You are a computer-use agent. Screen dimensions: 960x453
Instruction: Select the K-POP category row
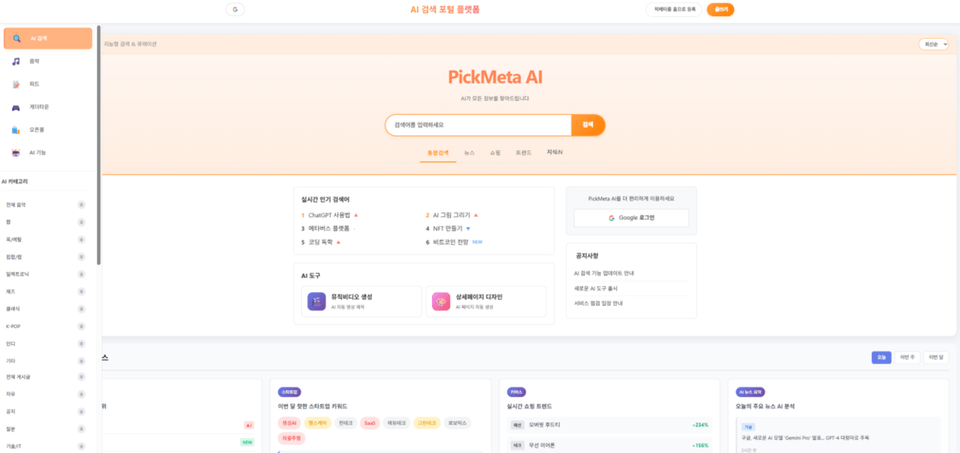coord(46,326)
